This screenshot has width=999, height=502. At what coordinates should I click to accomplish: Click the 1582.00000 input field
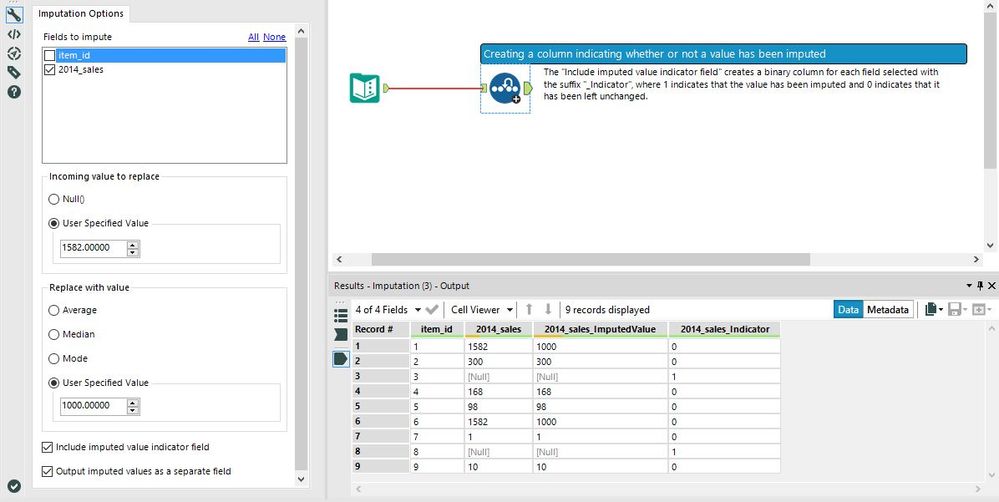point(93,248)
